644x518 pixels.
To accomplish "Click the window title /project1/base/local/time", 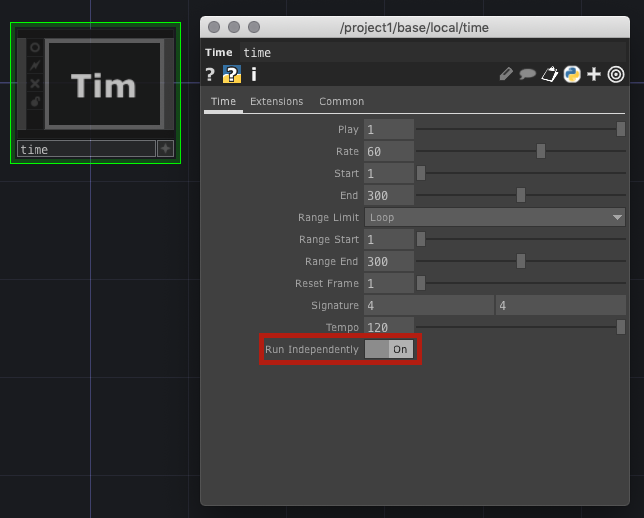I will 414,28.
